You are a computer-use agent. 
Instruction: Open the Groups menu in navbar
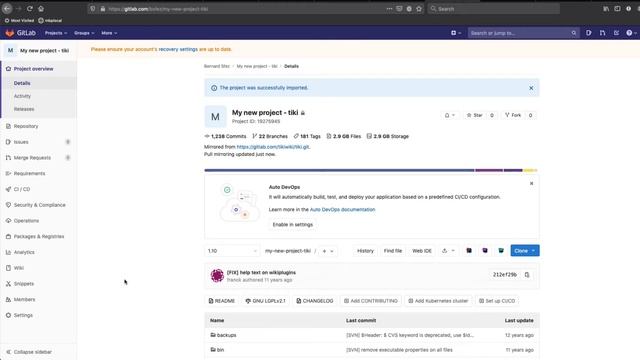tap(84, 33)
